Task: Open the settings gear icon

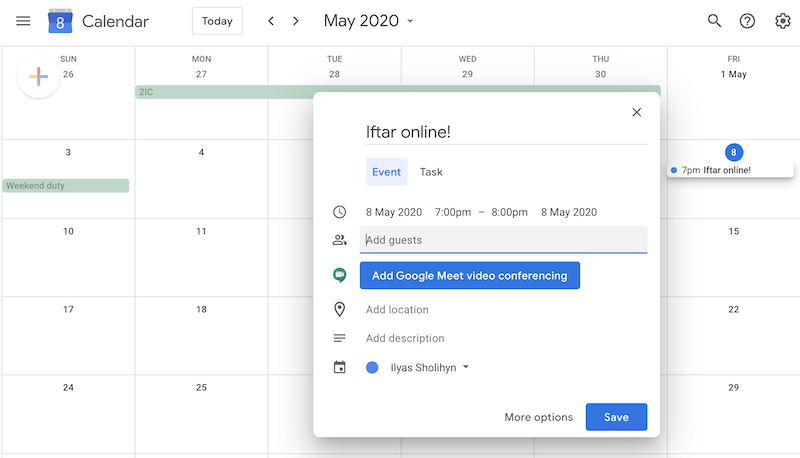Action: [783, 21]
